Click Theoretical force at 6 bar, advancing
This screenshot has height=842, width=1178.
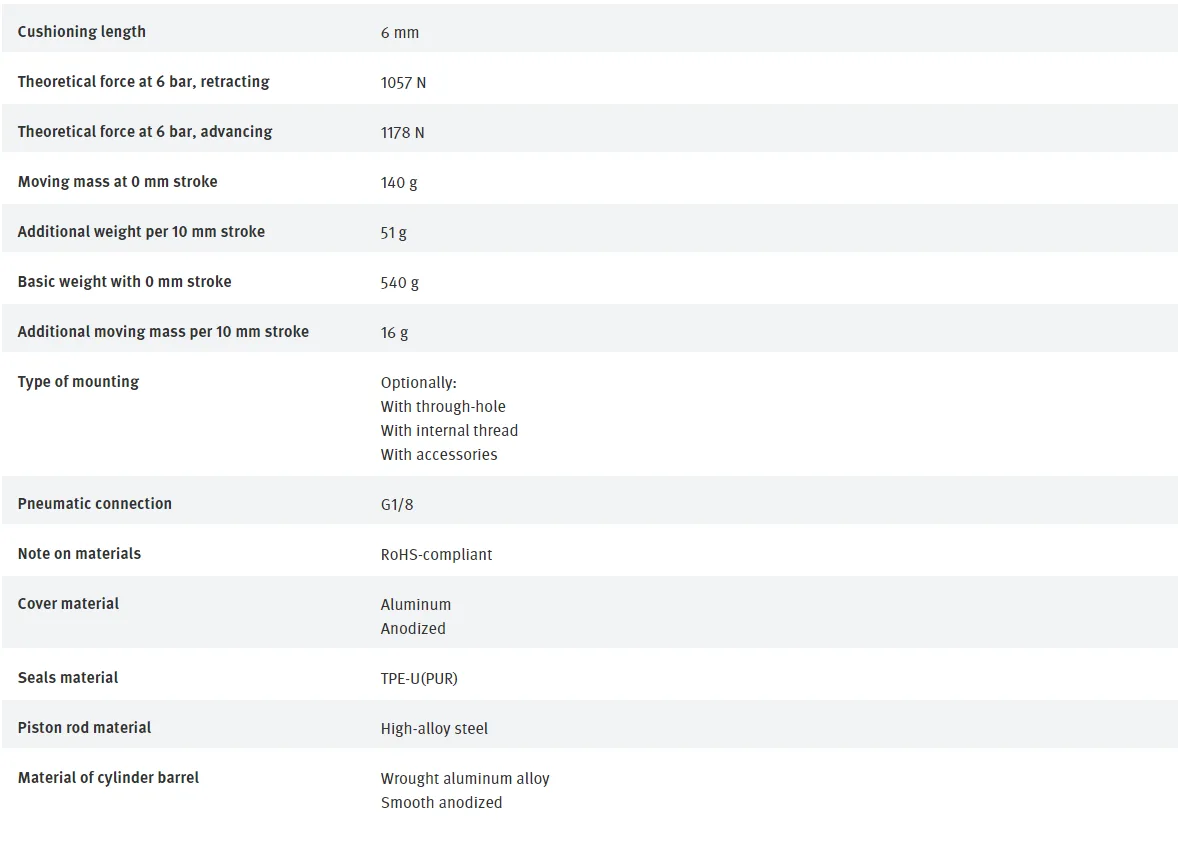click(144, 131)
